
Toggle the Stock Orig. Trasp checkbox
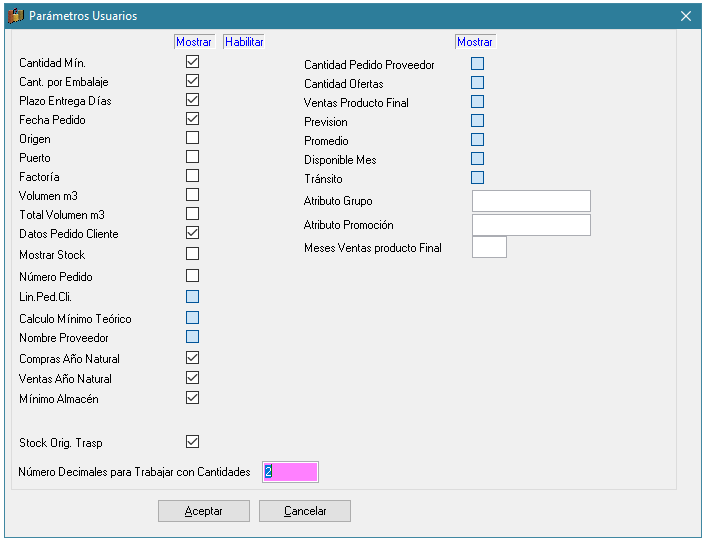coord(192,442)
